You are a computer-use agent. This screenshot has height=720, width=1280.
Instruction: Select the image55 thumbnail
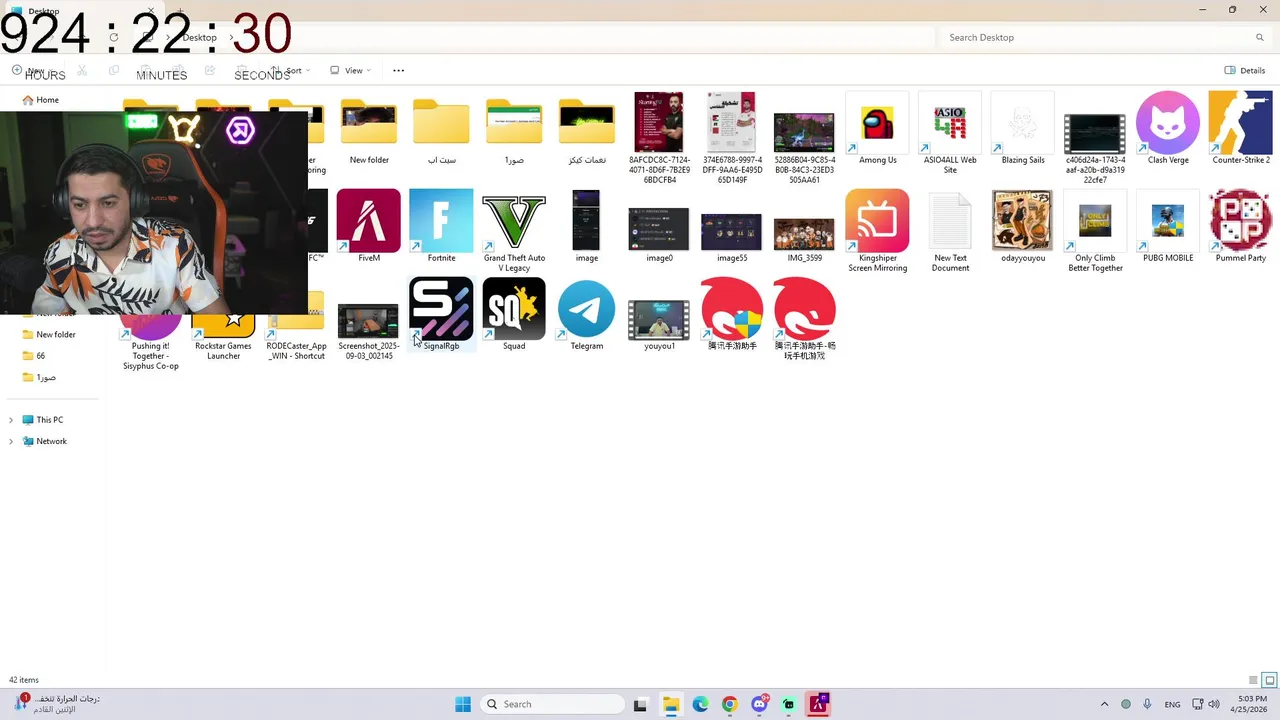pos(732,231)
